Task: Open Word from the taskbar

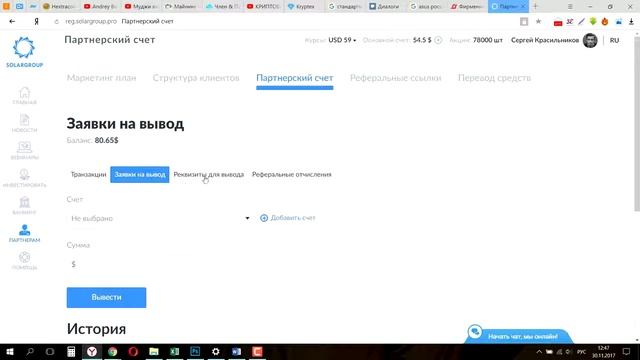Action: coord(236,351)
